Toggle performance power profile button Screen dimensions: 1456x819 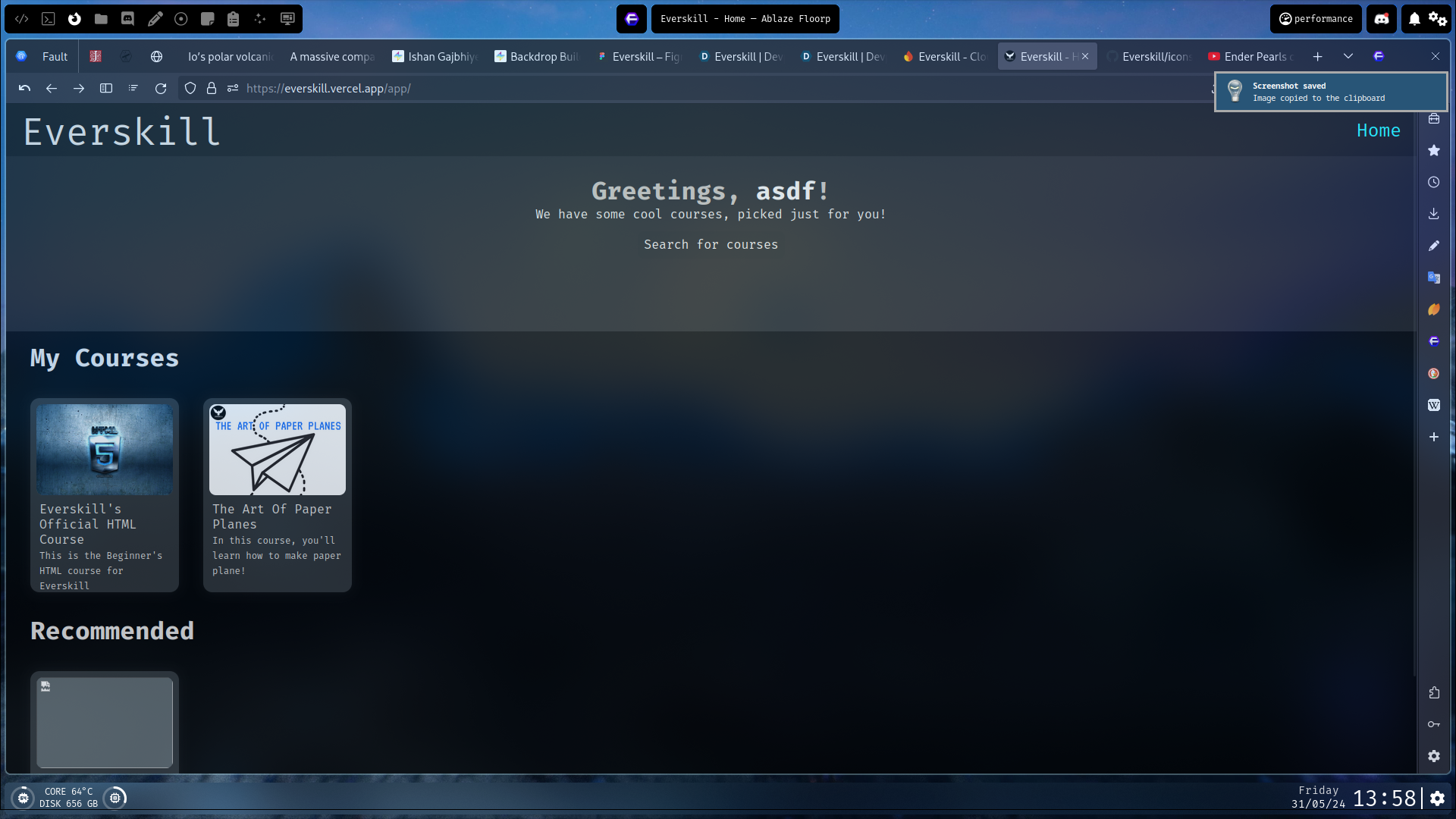pyautogui.click(x=1316, y=19)
